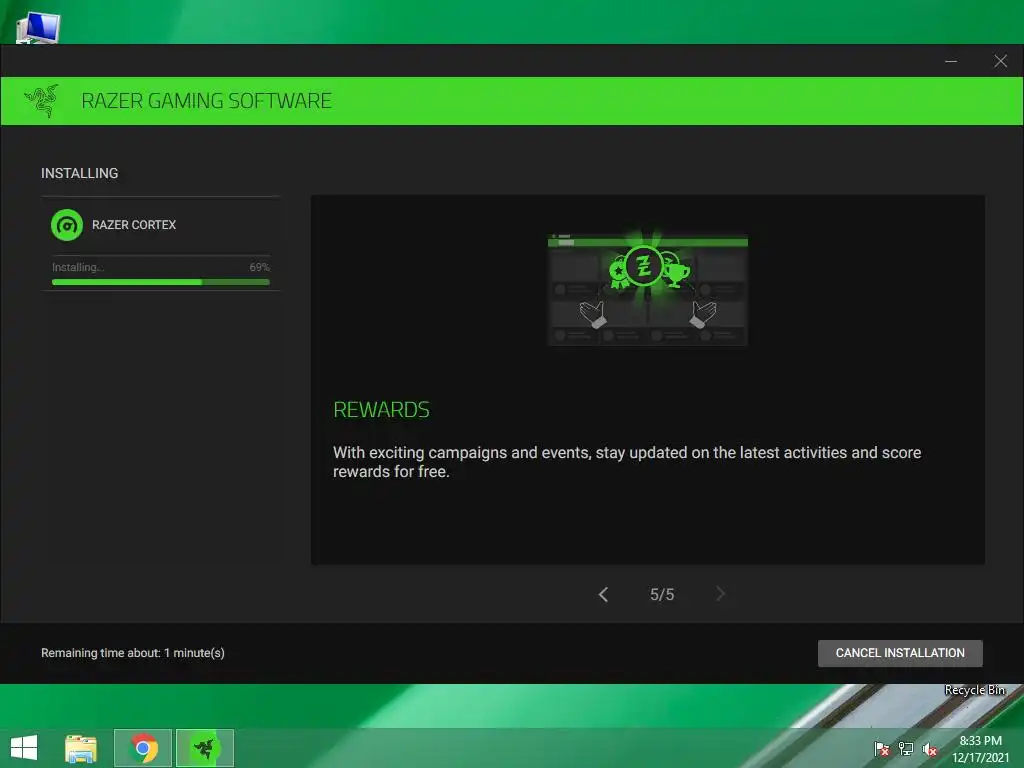Screen dimensions: 1024x768
Task: Click the Installing... status text
Action: tap(78, 267)
